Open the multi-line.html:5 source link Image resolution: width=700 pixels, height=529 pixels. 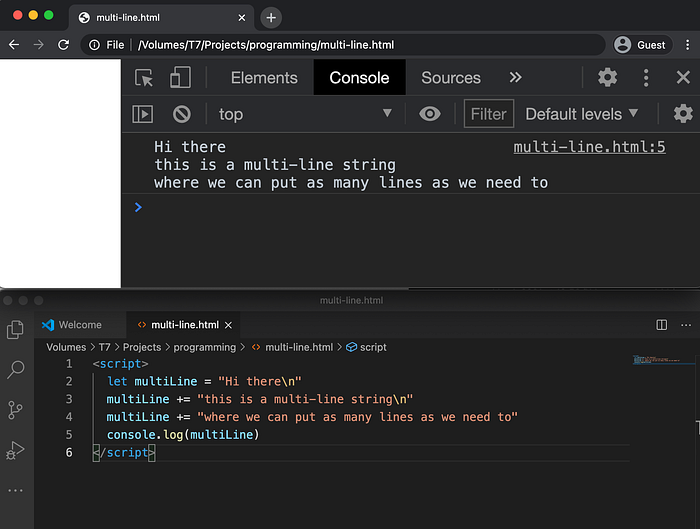tap(589, 147)
